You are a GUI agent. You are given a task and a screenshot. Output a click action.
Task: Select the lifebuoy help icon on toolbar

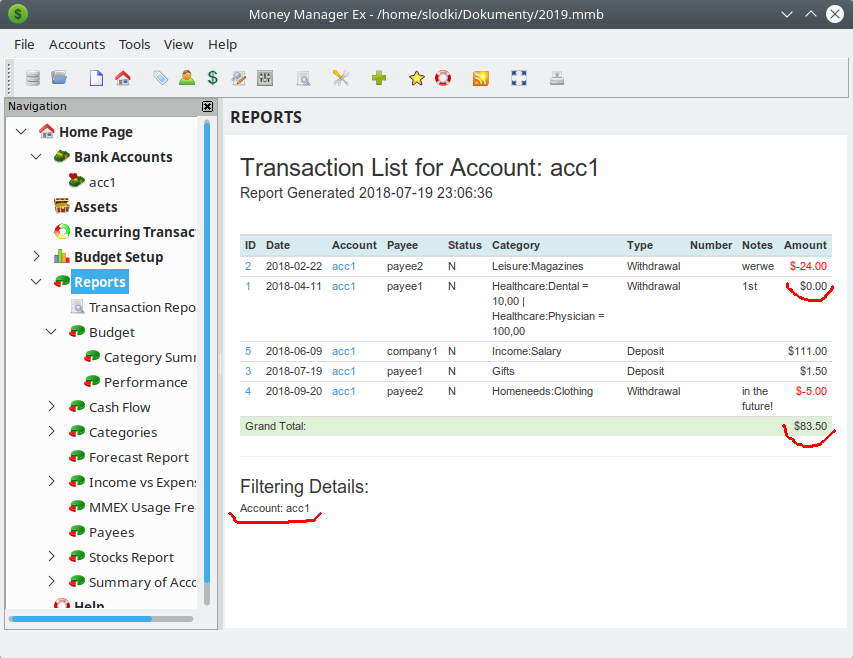click(x=442, y=78)
